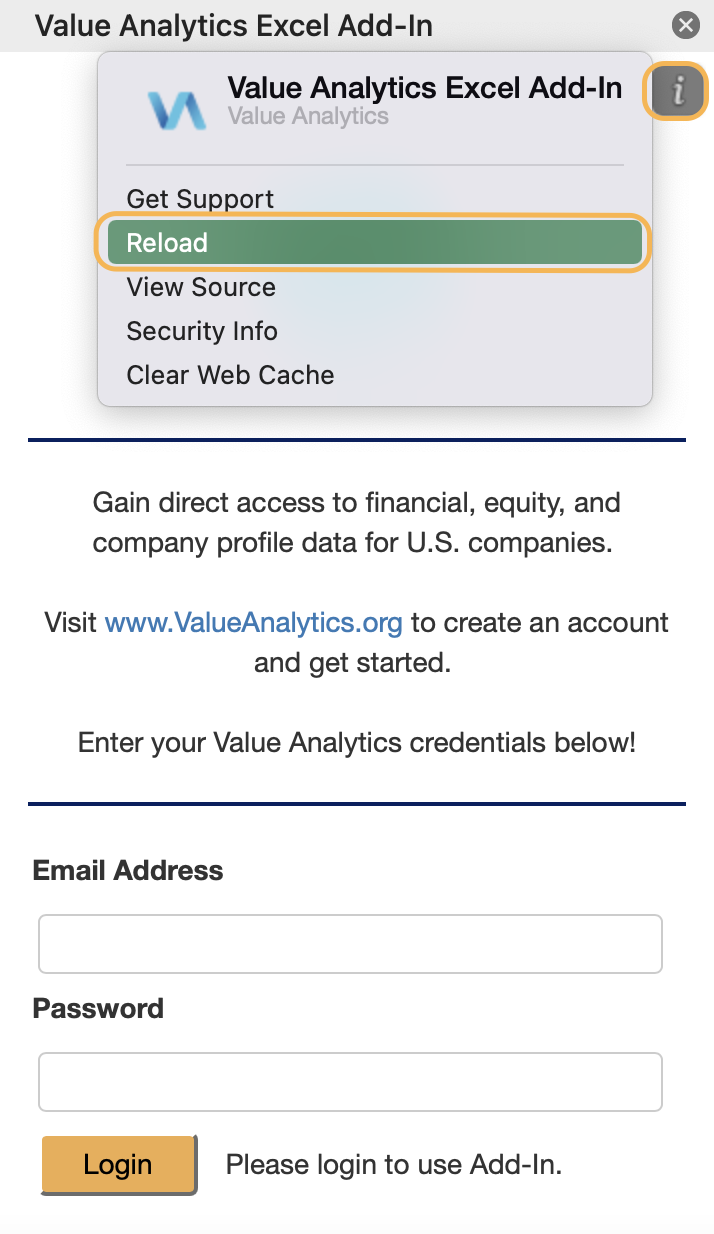The width and height of the screenshot is (714, 1234).
Task: Open the info context menu via the i icon
Action: (x=675, y=91)
